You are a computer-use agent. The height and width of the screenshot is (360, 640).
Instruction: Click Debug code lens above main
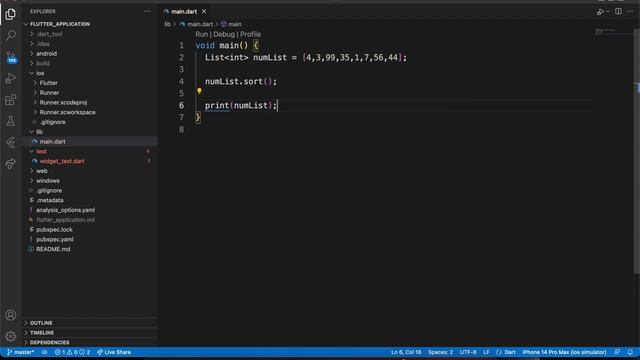coord(224,35)
